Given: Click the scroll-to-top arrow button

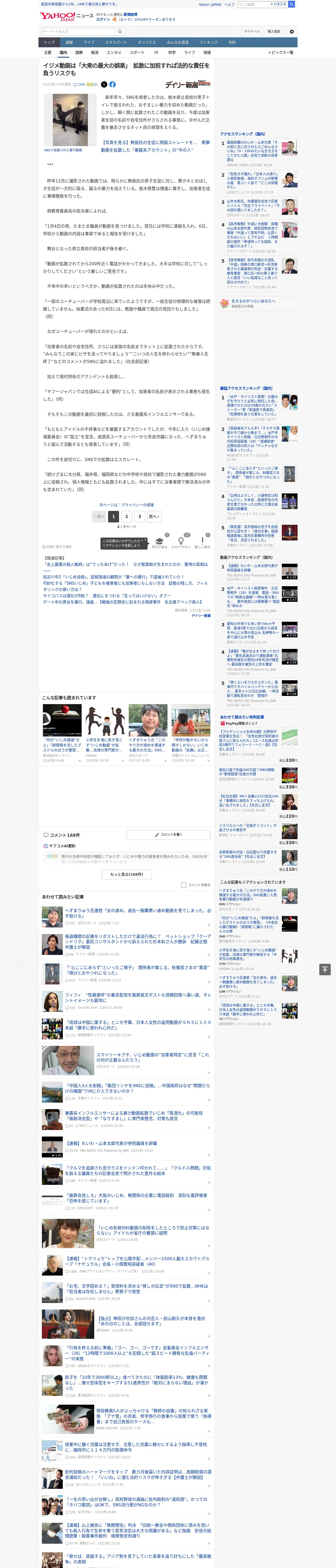Looking at the screenshot, I should (325, 969).
